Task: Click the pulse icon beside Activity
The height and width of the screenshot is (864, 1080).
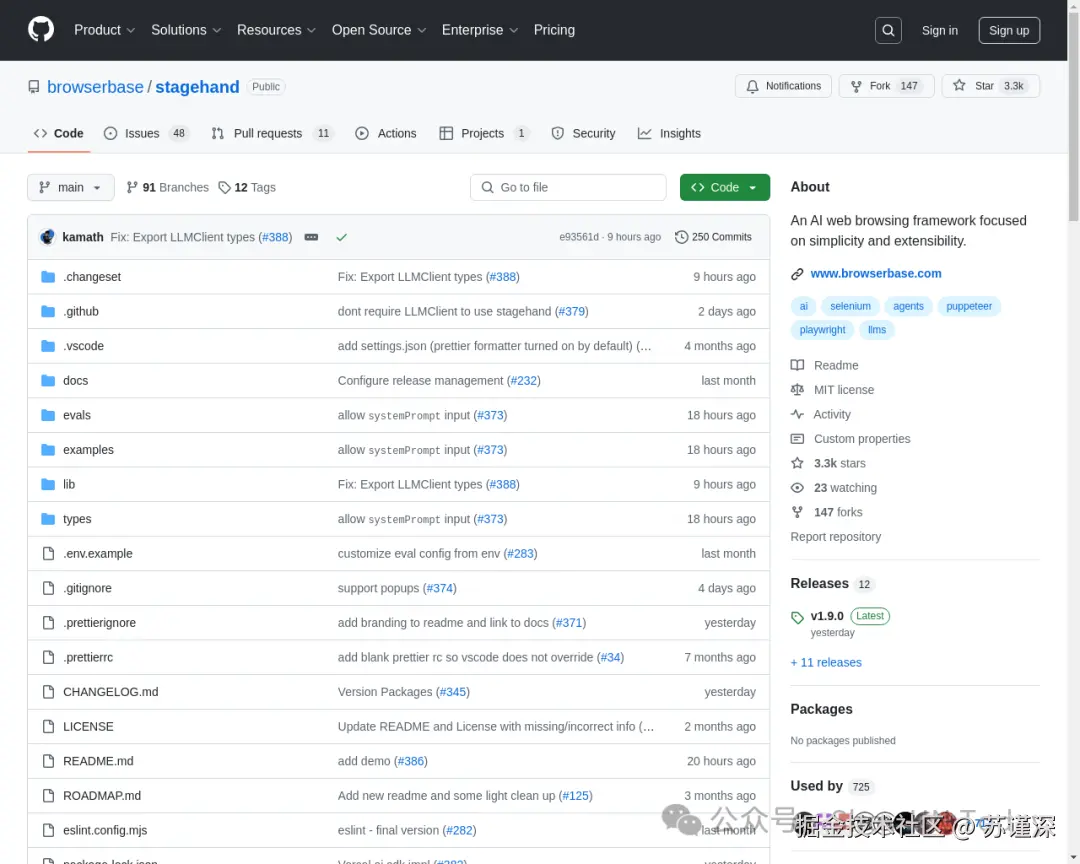Action: (x=797, y=414)
